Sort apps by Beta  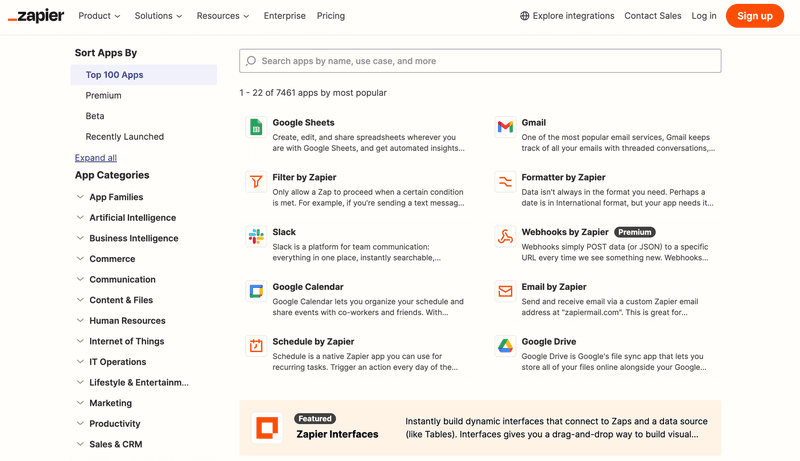[x=95, y=116]
